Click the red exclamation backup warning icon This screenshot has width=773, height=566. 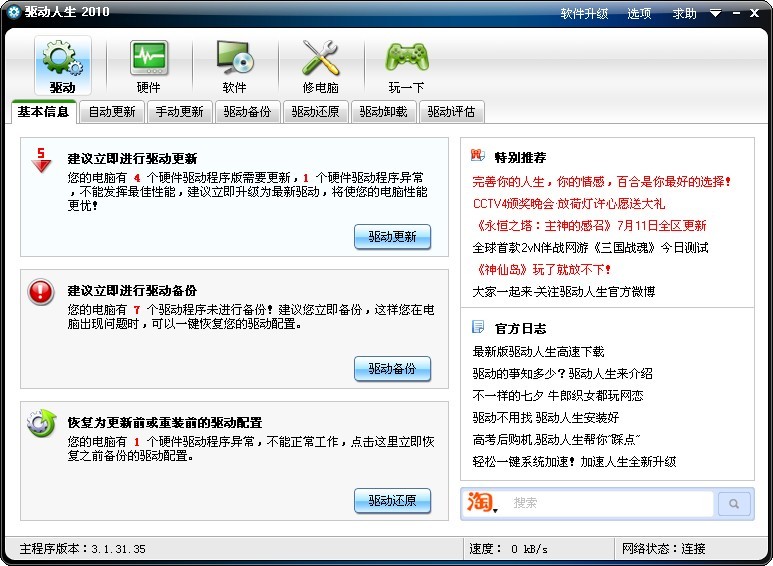coord(41,292)
